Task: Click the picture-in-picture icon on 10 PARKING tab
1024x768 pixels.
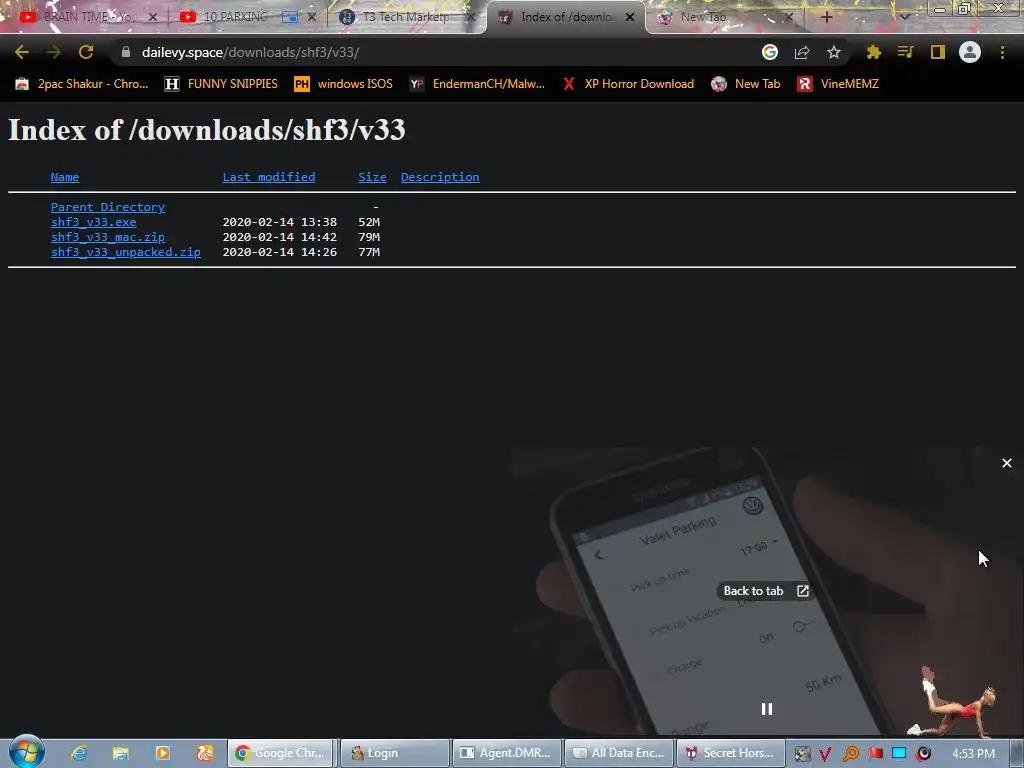Action: pos(289,17)
